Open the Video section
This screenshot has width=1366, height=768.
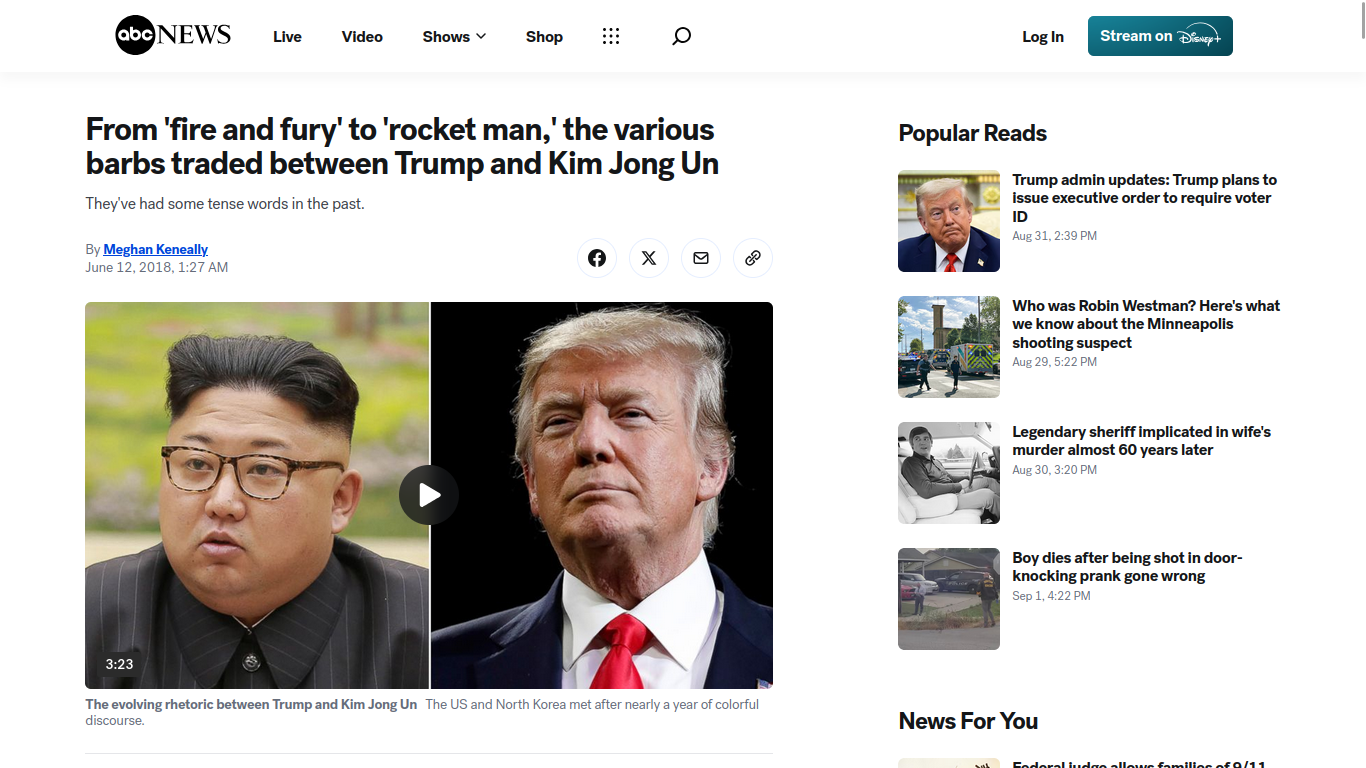pos(362,36)
